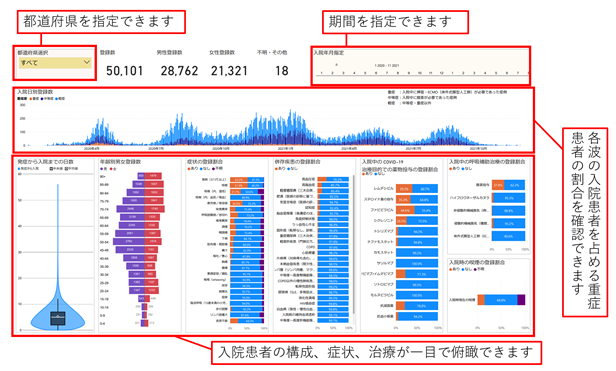Click the 入院時の喫煙の登録割合 chart title
The height and width of the screenshot is (371, 616).
[477, 262]
